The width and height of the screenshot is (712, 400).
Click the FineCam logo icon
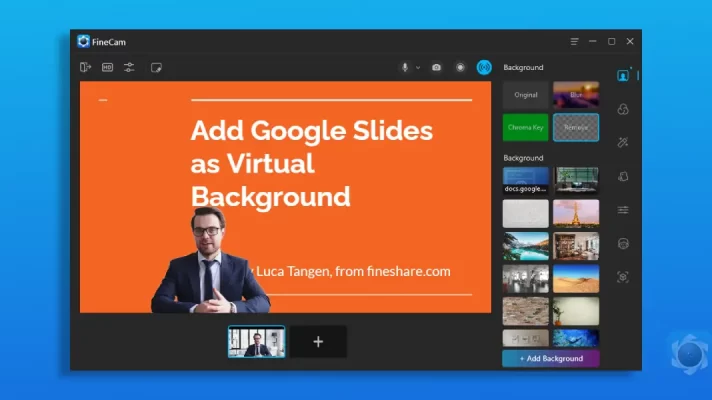(x=83, y=41)
